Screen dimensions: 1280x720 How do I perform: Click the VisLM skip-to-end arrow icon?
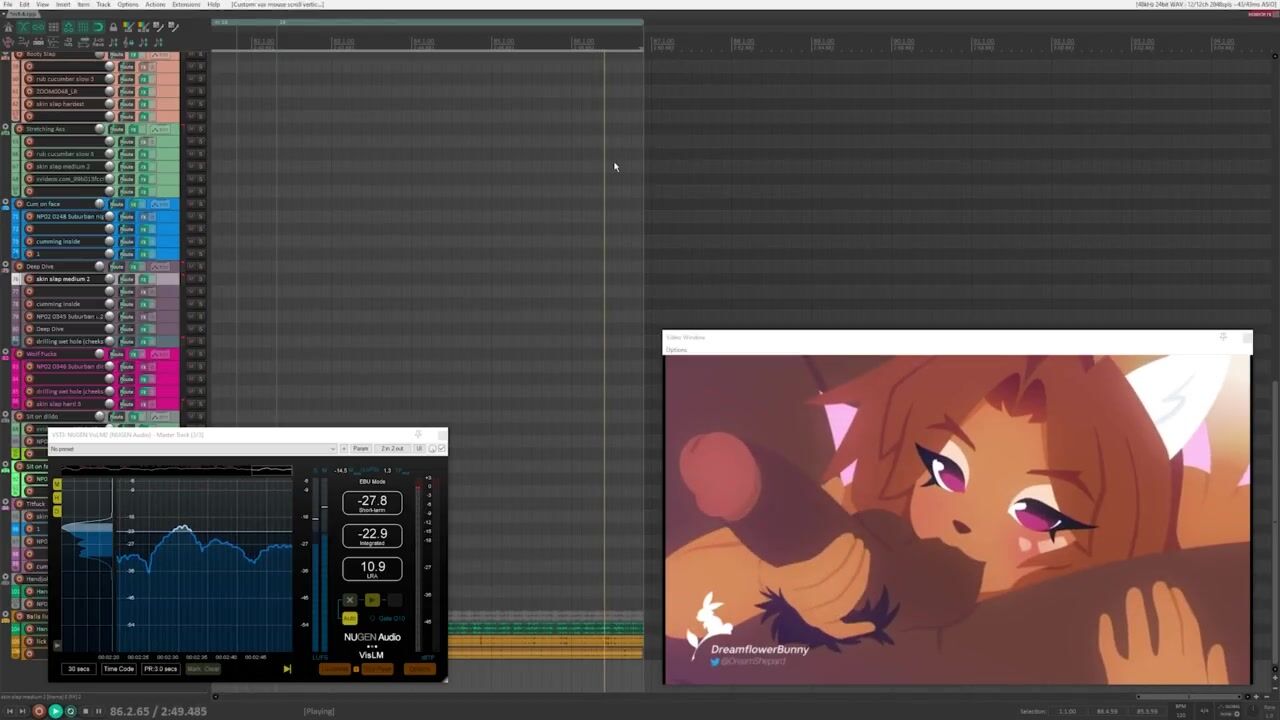(287, 669)
